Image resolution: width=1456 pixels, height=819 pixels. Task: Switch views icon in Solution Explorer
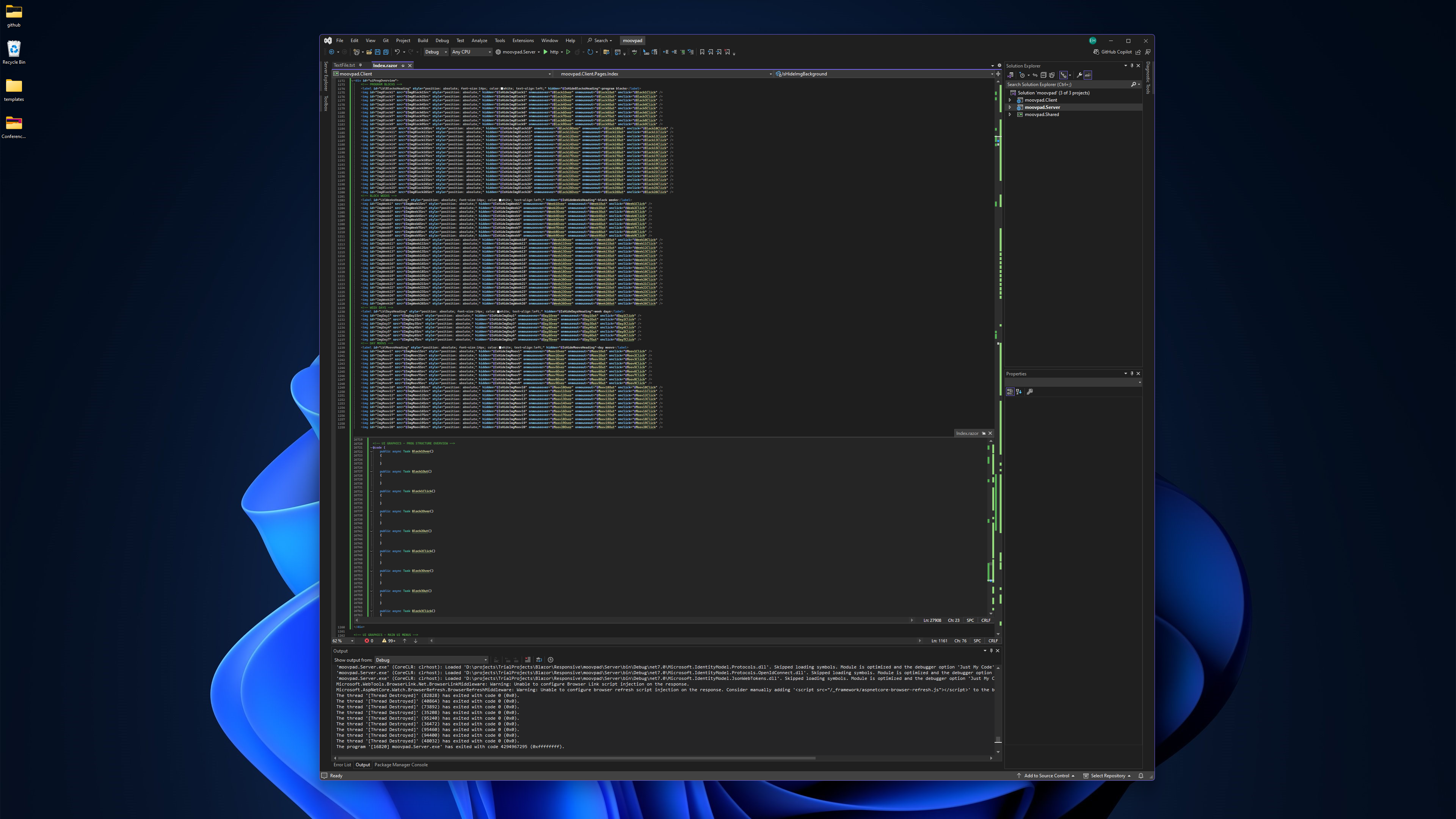tap(1010, 75)
